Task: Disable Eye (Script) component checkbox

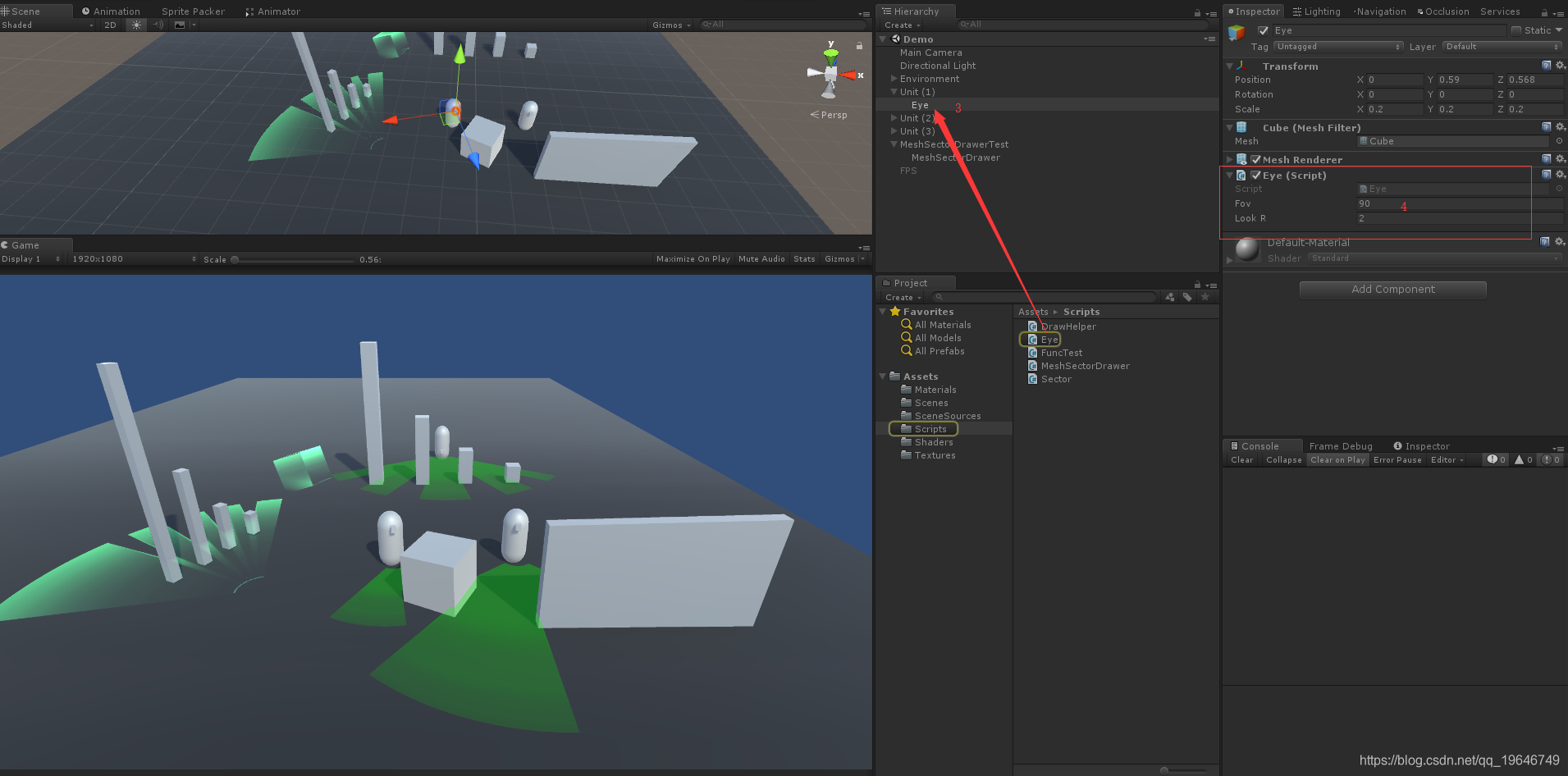Action: pos(1255,175)
